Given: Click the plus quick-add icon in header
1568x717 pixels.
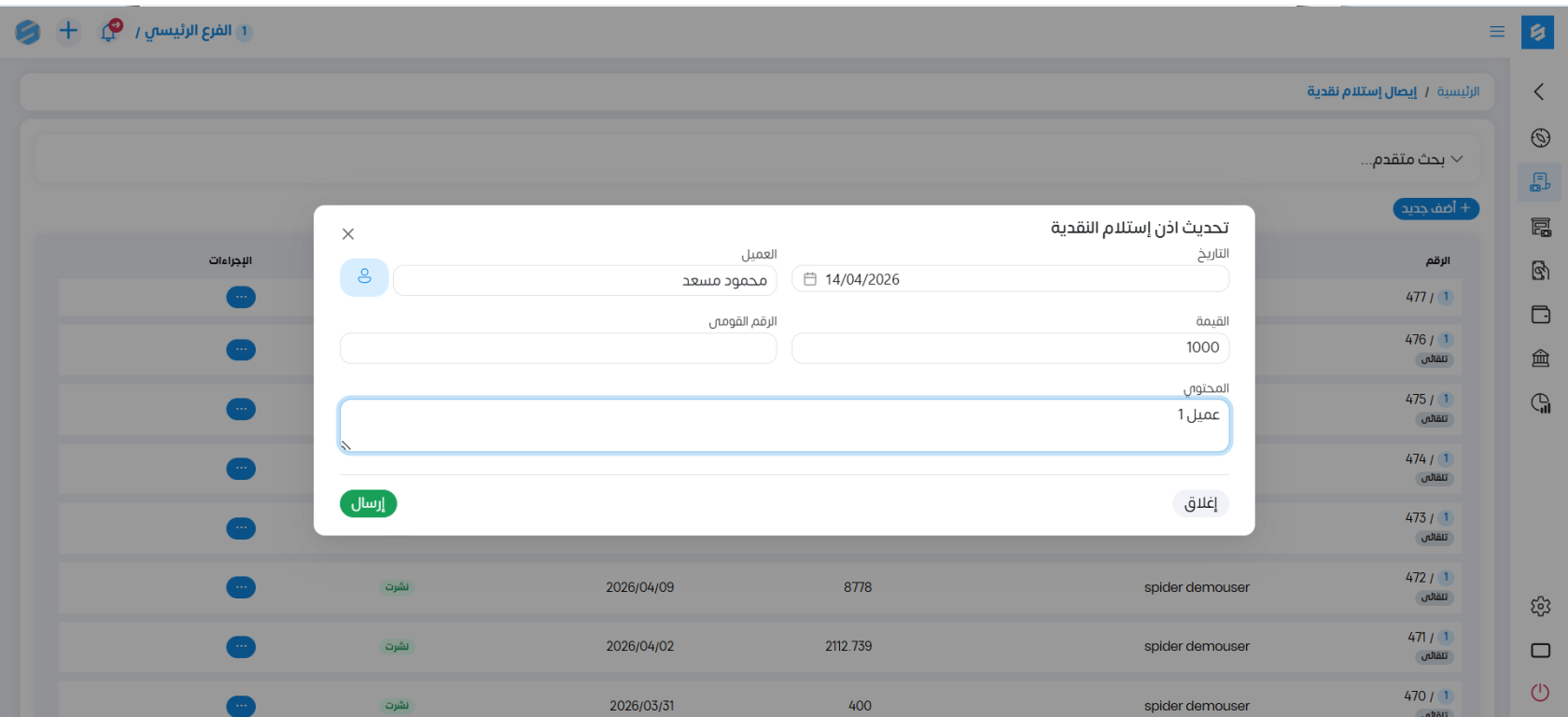Looking at the screenshot, I should (68, 31).
